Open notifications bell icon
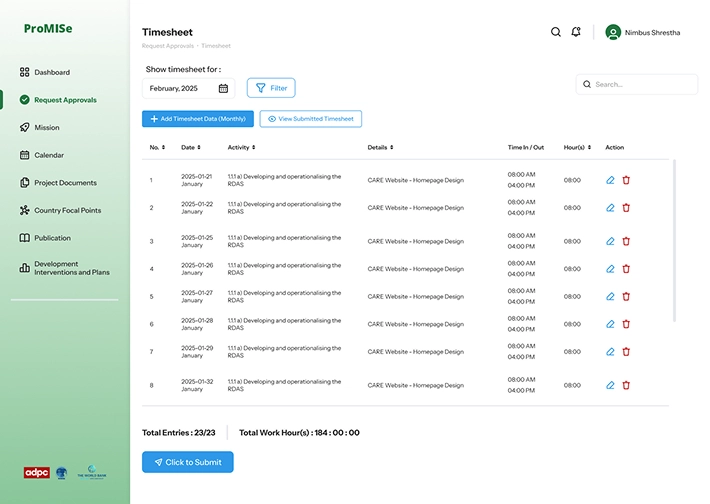Screen dimensions: 710x504 pos(576,32)
